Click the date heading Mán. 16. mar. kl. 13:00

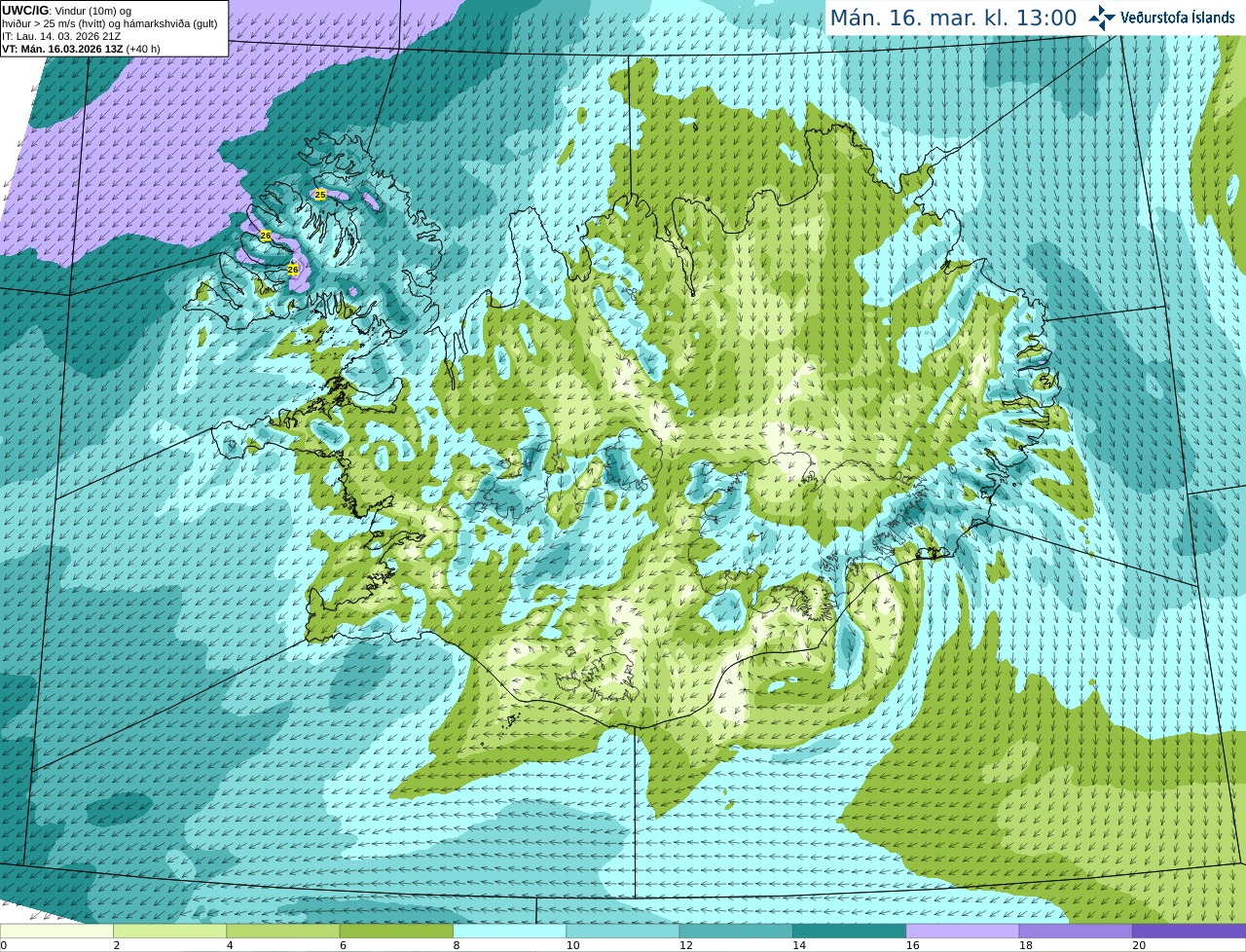point(953,18)
